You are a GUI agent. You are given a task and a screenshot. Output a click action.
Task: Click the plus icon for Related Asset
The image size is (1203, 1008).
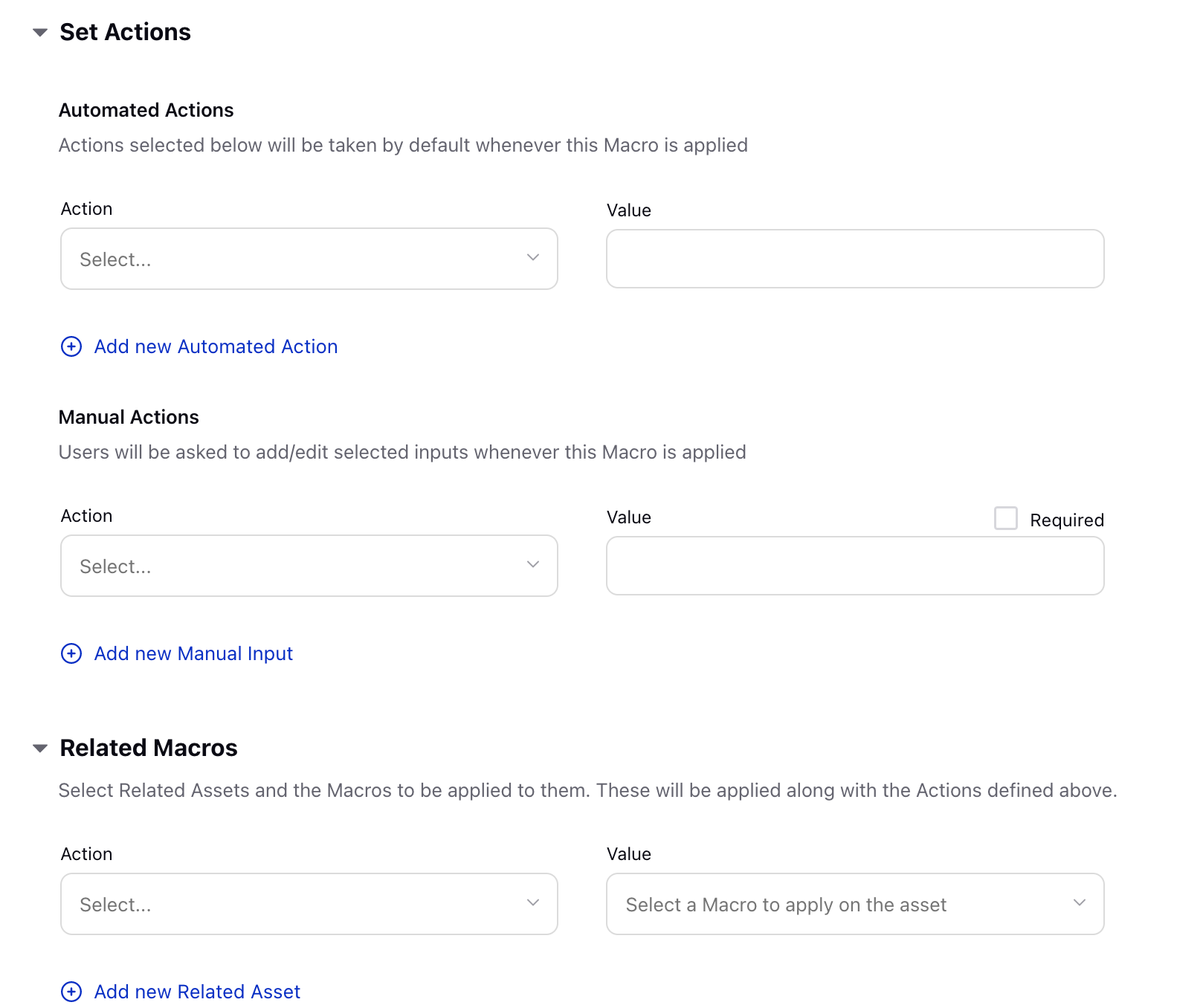(71, 992)
